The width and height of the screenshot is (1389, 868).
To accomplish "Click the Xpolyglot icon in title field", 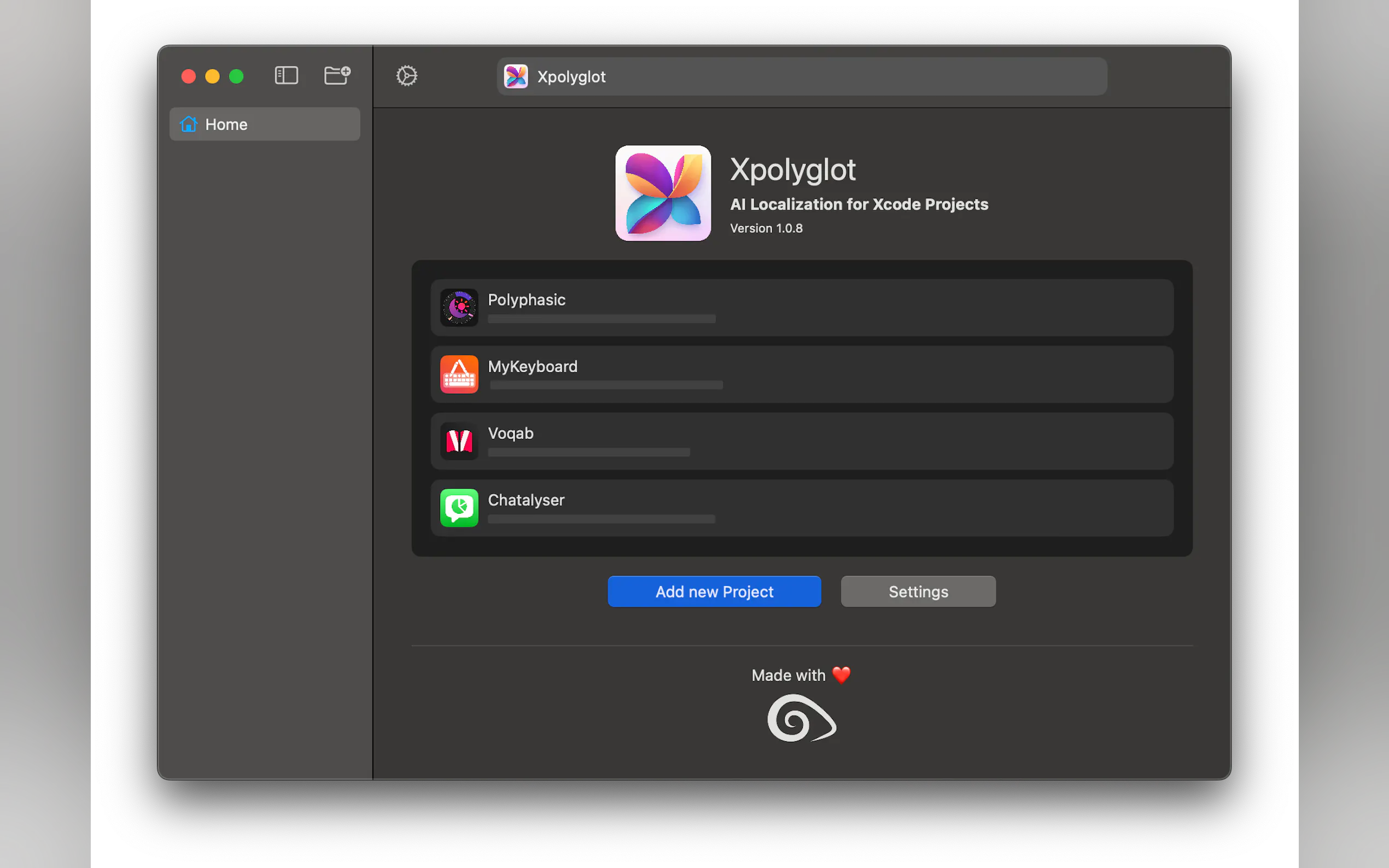I will 516,77.
